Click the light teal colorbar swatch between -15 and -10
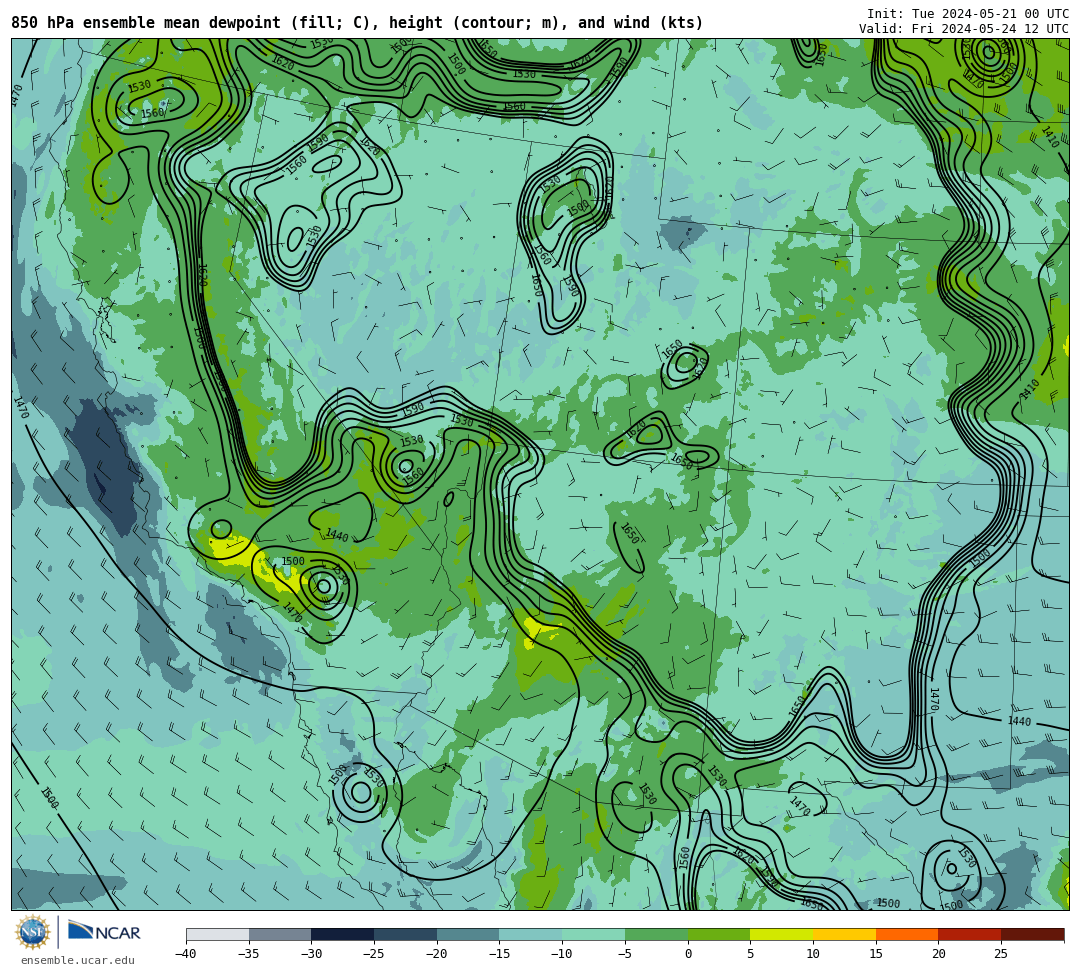 530,934
